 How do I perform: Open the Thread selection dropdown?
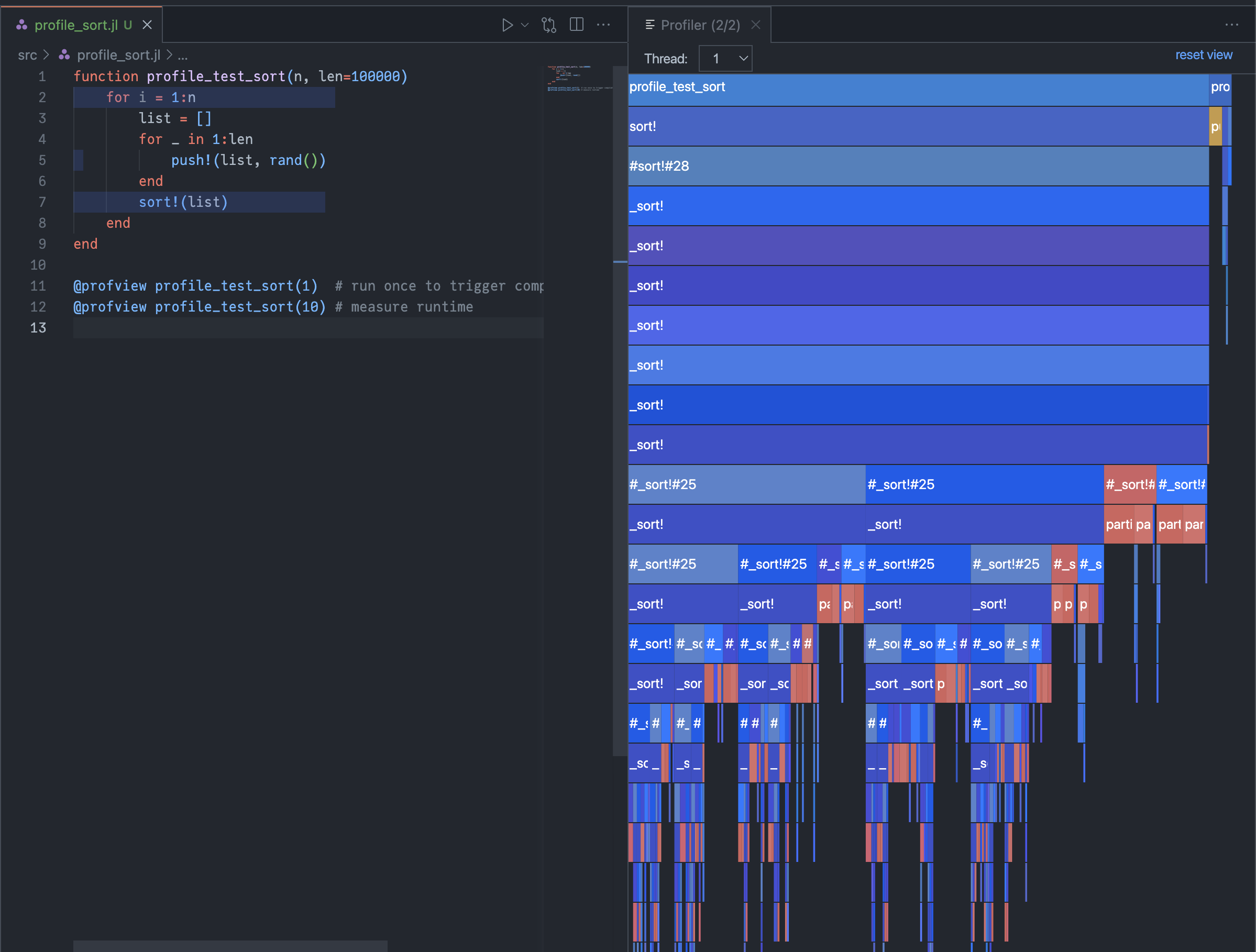tap(725, 59)
